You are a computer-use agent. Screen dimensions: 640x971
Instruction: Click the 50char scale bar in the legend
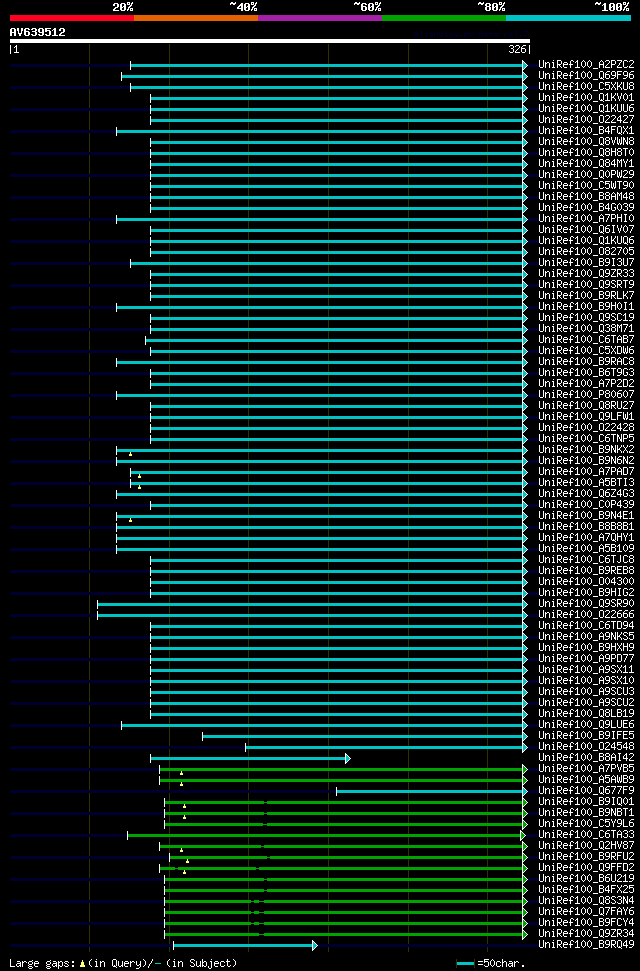coord(465,964)
